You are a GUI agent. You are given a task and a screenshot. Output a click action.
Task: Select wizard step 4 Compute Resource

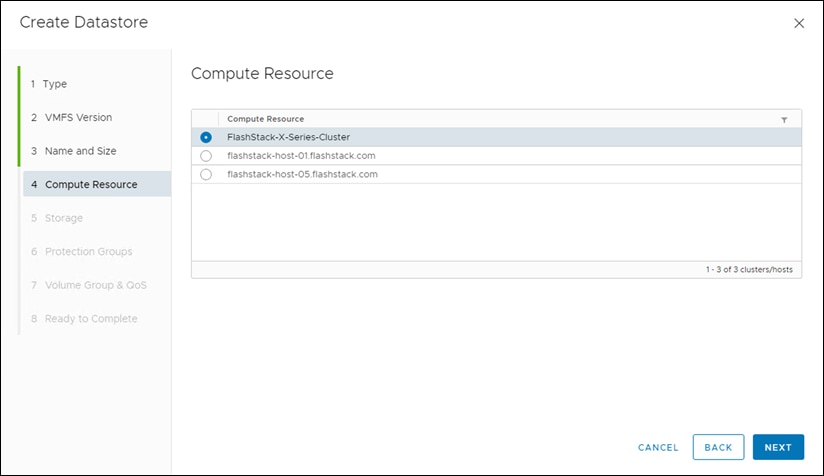[x=97, y=184]
